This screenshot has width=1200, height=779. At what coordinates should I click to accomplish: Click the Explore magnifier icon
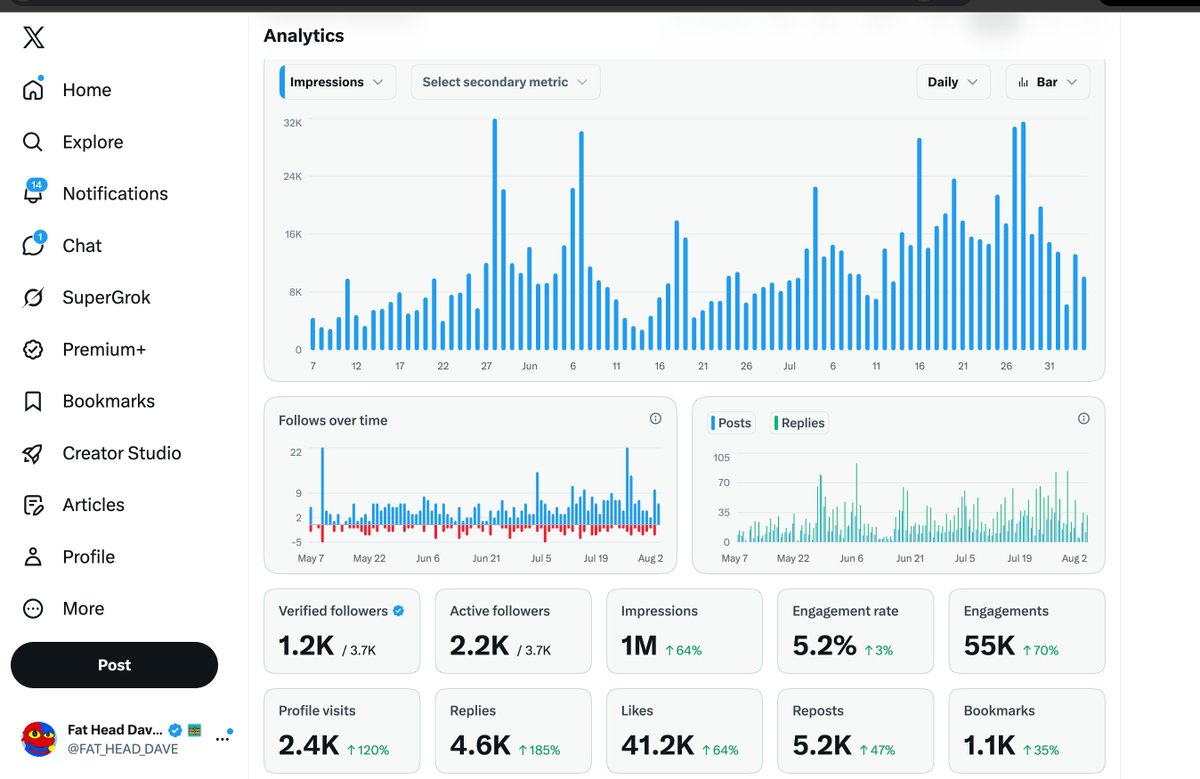33,142
